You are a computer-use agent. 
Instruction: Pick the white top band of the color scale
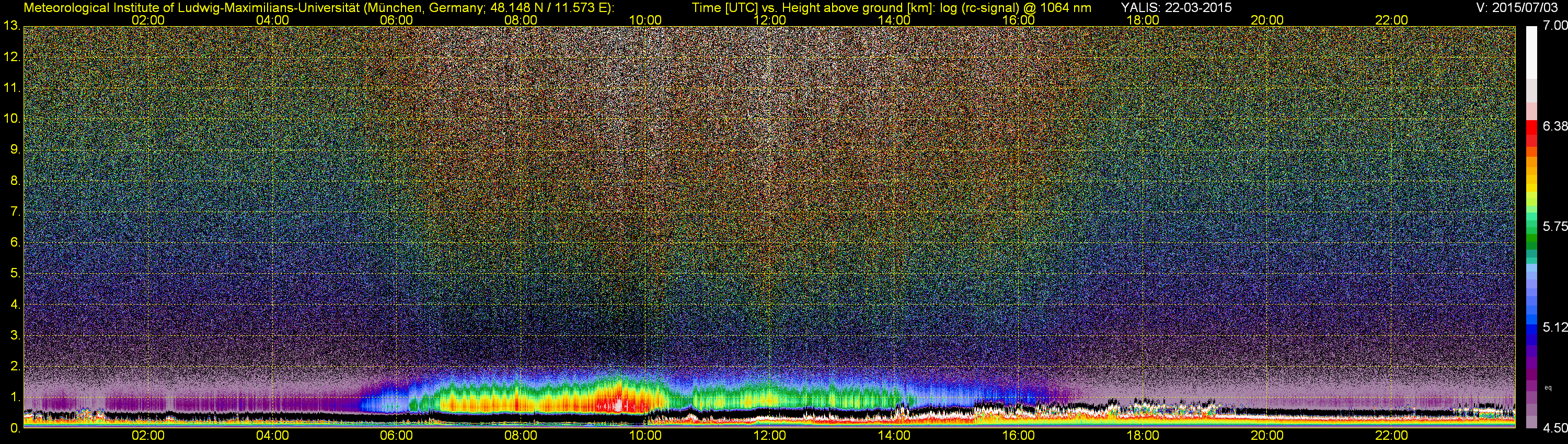pyautogui.click(x=1532, y=52)
